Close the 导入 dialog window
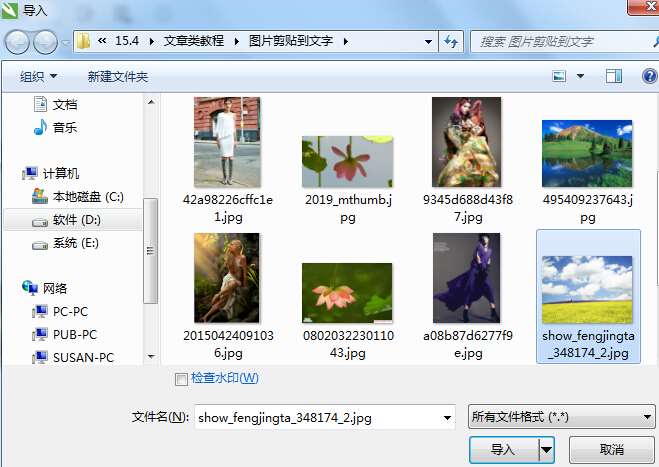This screenshot has width=659, height=467. pos(645,6)
